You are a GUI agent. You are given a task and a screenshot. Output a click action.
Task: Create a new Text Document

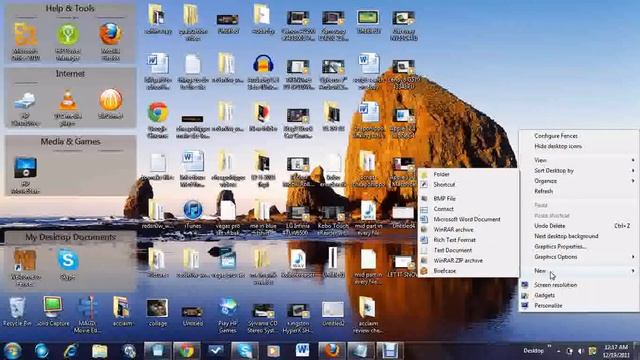pos(468,250)
